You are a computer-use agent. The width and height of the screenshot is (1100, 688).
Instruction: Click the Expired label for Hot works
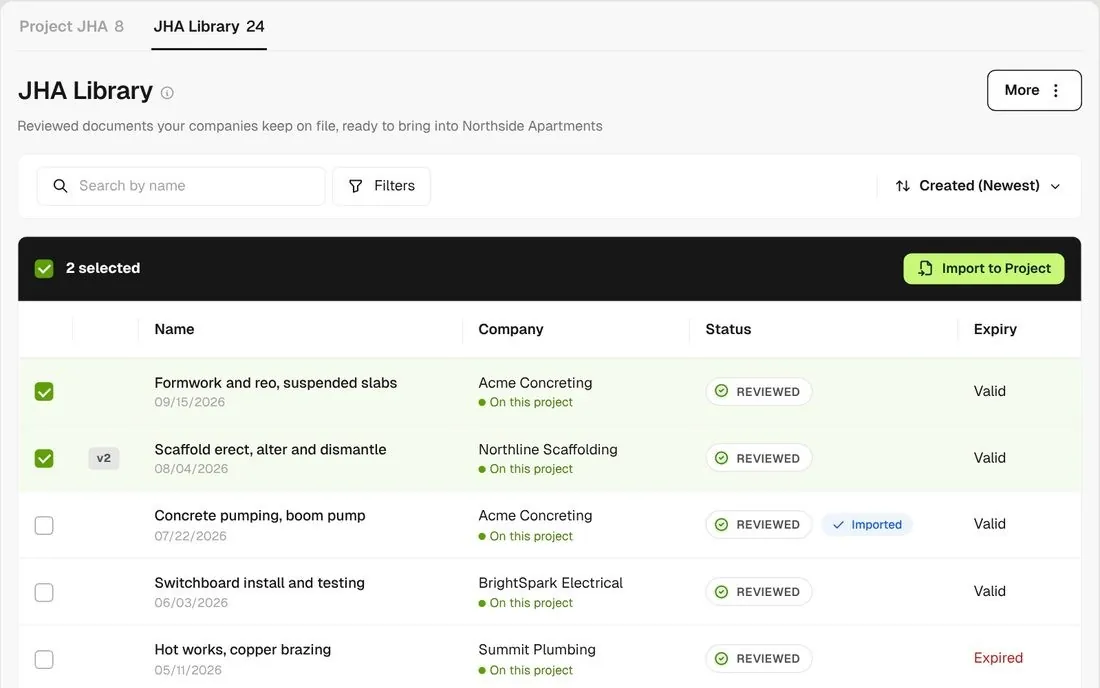click(x=998, y=658)
